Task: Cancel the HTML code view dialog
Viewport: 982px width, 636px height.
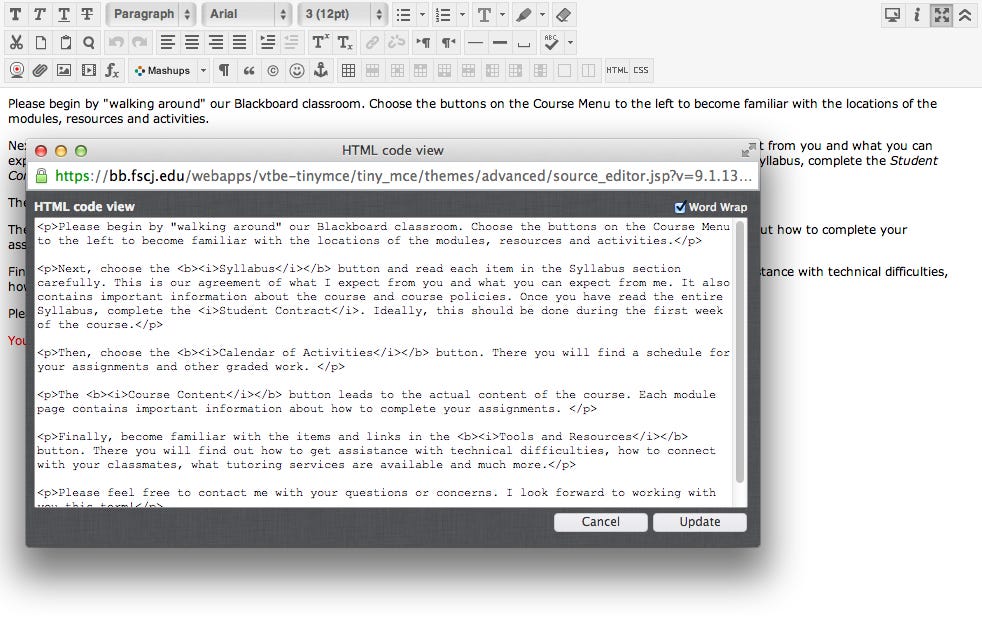Action: (600, 521)
